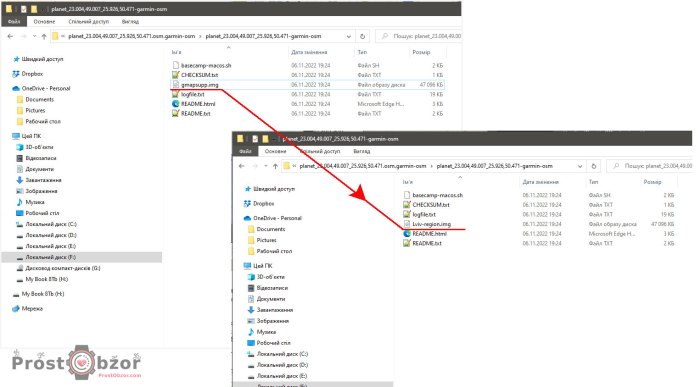The height and width of the screenshot is (387, 700).
Task: Open Основне tab in front window
Action: click(275, 151)
